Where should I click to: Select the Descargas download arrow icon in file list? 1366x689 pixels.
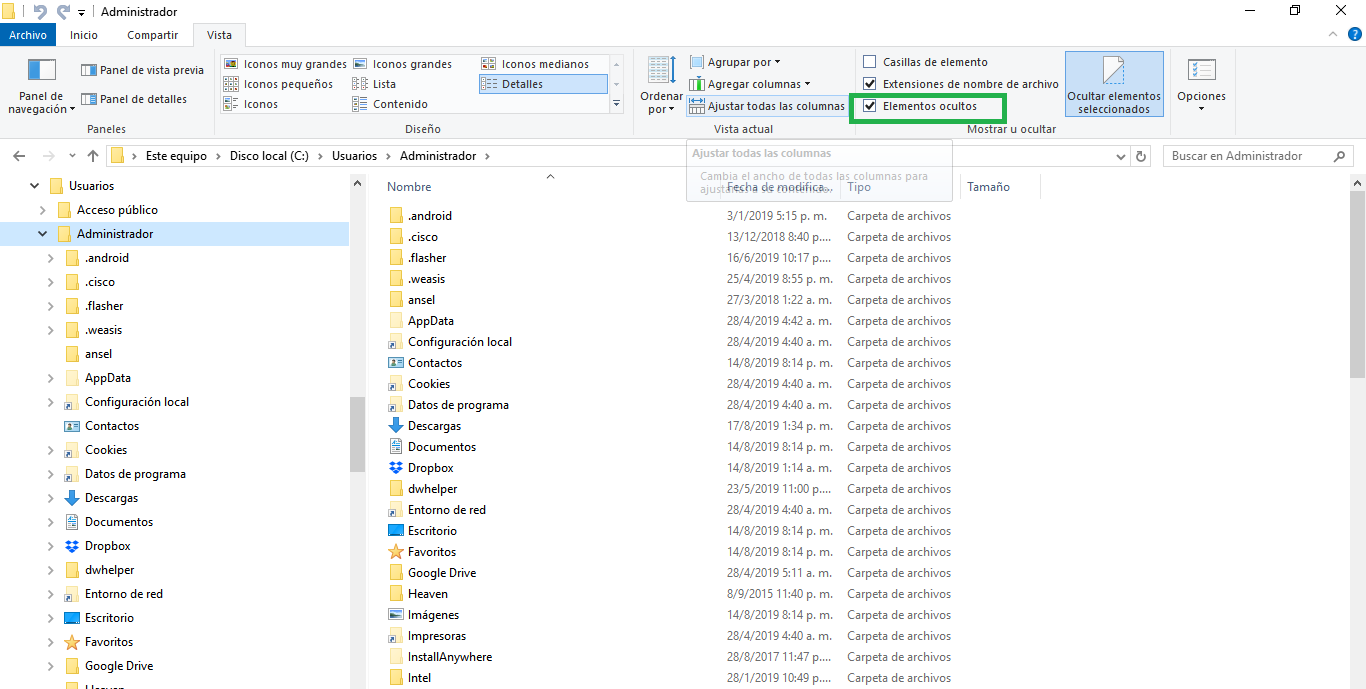click(x=396, y=426)
